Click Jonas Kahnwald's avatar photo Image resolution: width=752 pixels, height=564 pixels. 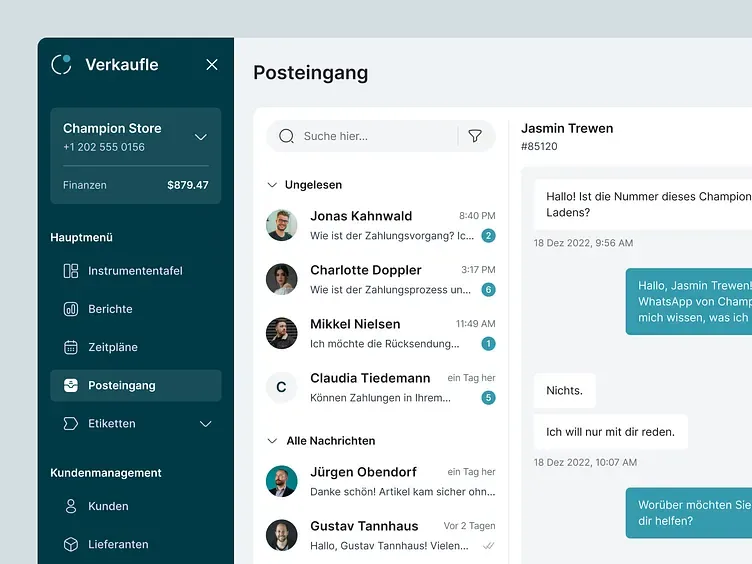click(x=282, y=225)
